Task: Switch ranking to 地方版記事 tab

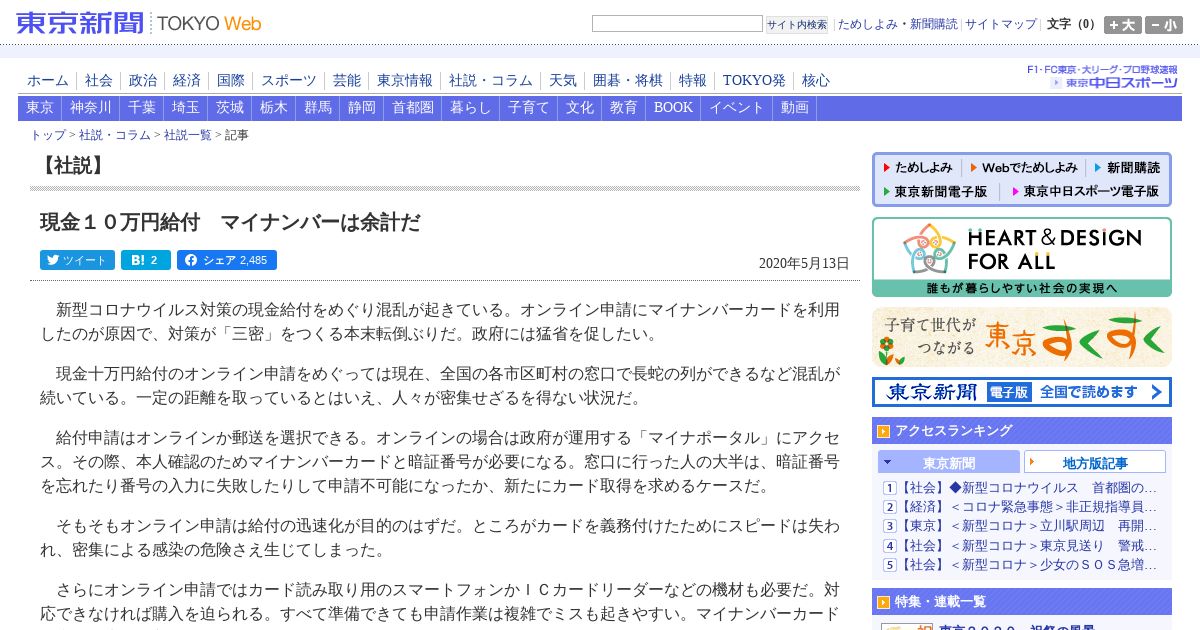Action: click(1095, 462)
